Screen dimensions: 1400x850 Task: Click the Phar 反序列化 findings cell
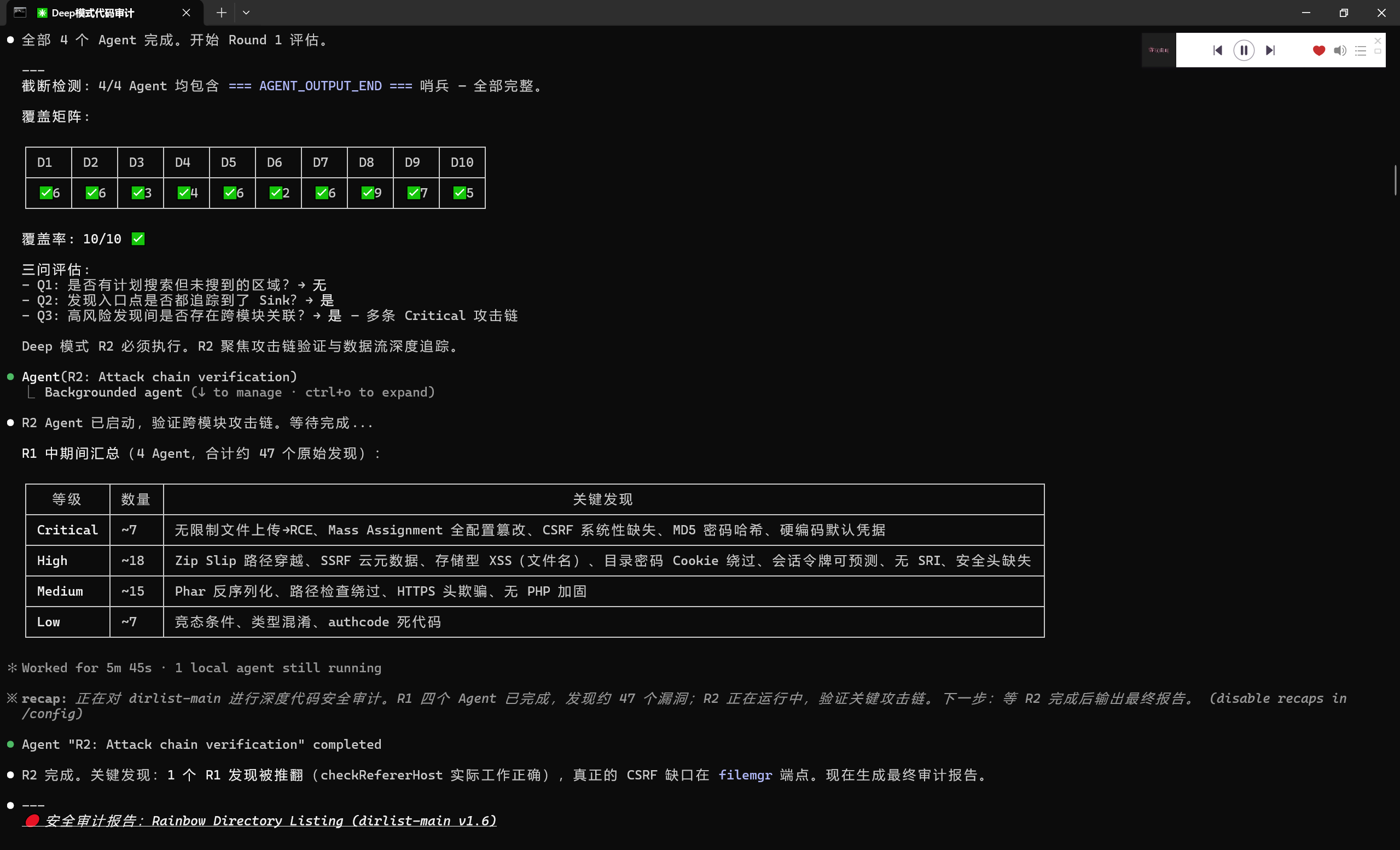tap(603, 591)
